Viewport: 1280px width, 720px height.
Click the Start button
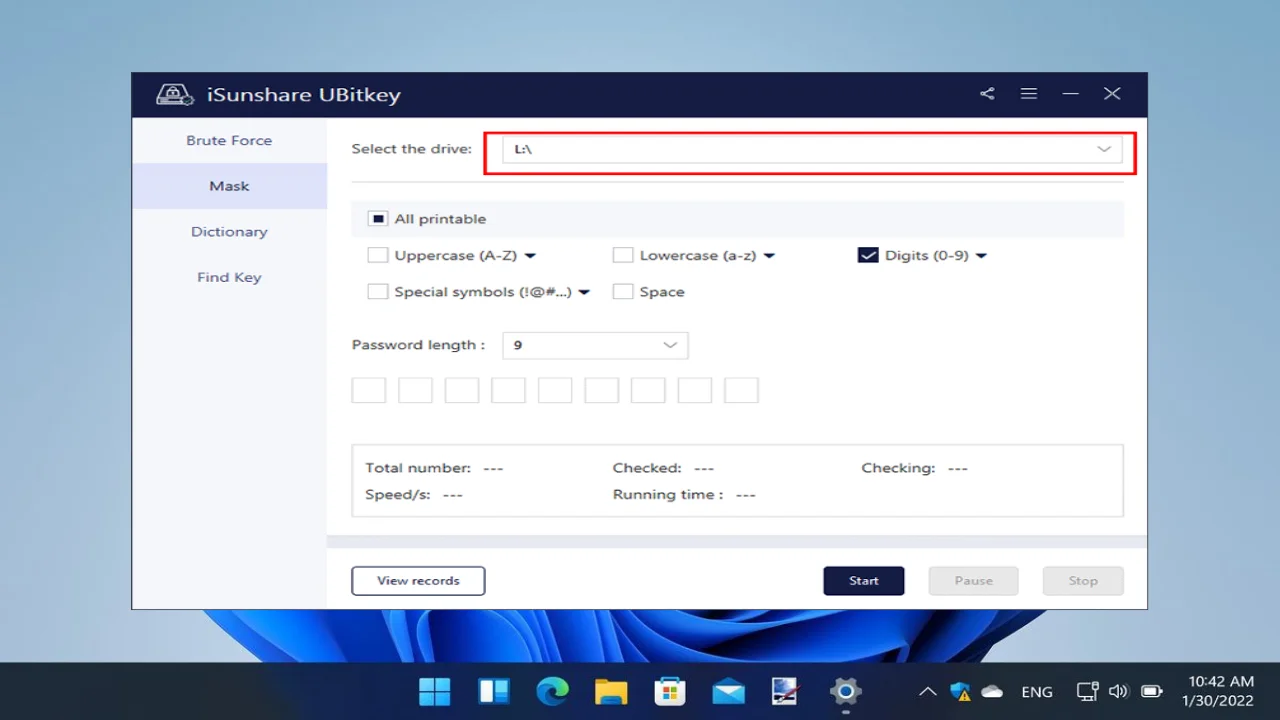click(x=864, y=581)
